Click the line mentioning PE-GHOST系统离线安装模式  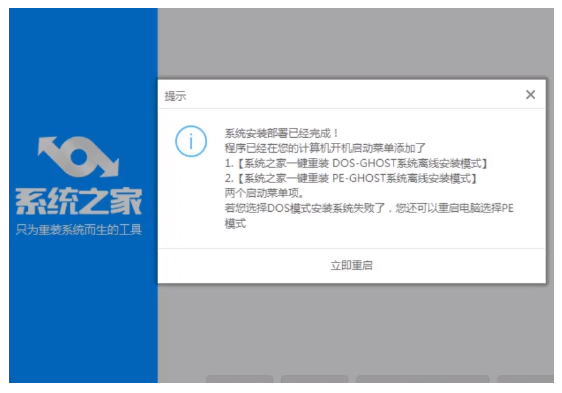click(x=351, y=178)
